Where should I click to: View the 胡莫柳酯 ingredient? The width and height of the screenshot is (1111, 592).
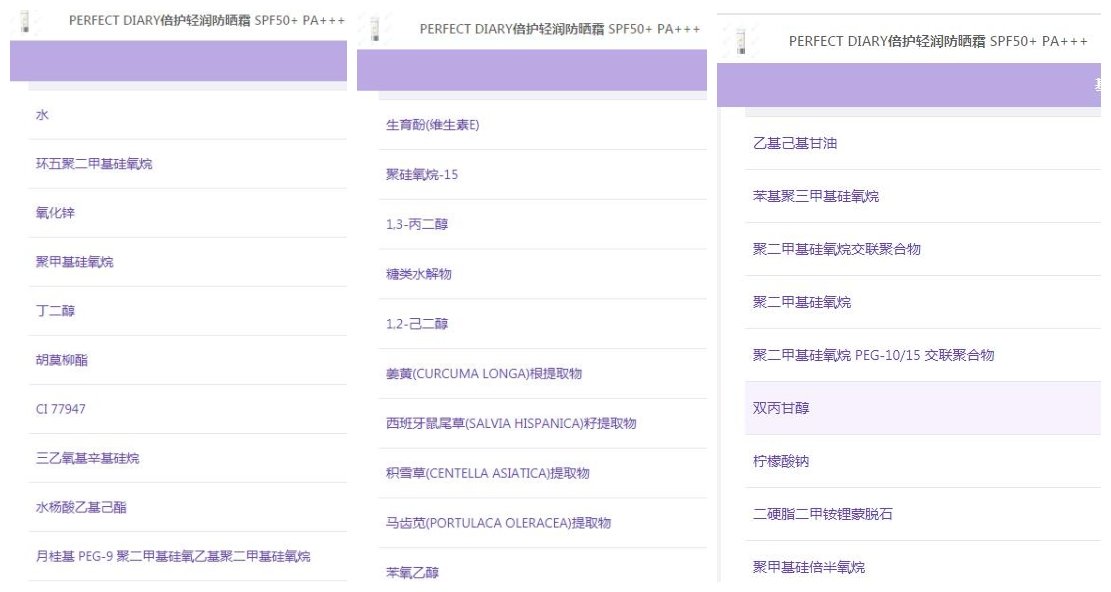click(x=62, y=360)
